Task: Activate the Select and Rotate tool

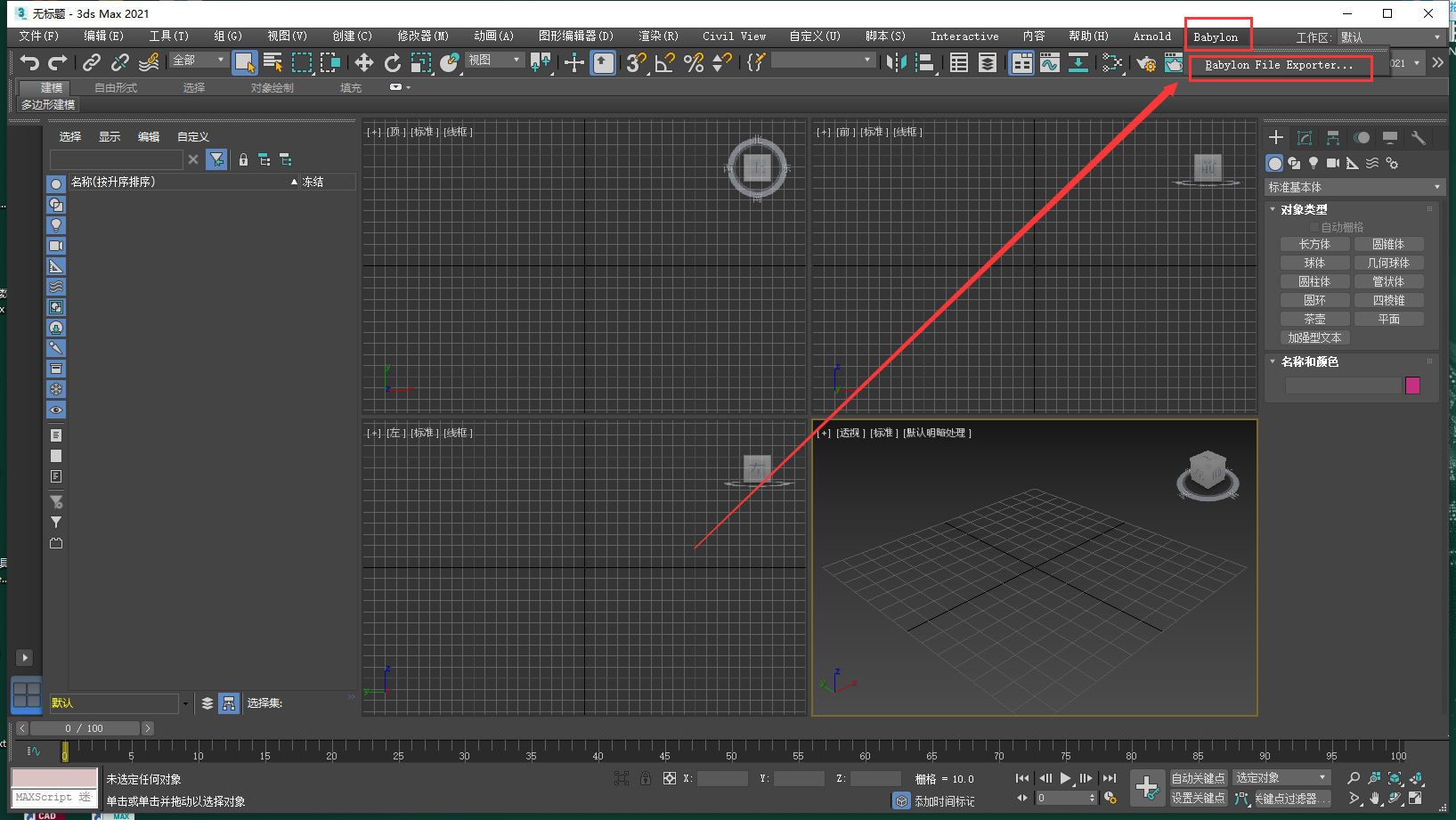Action: click(x=392, y=62)
